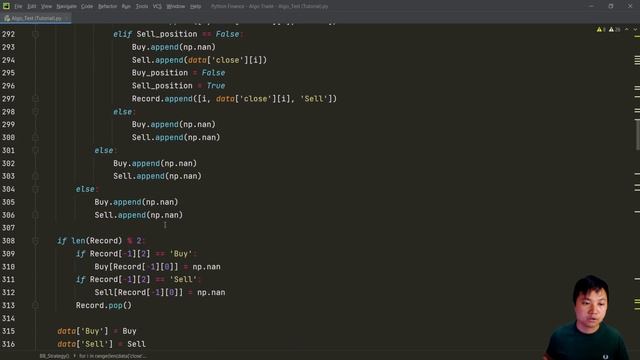Close the Algo_Test (Tutorial).py tab
The height and width of the screenshot is (360, 640).
[x=67, y=18]
